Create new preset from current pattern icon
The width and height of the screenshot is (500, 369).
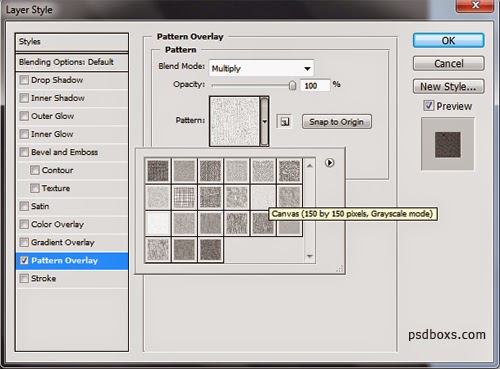tap(284, 122)
